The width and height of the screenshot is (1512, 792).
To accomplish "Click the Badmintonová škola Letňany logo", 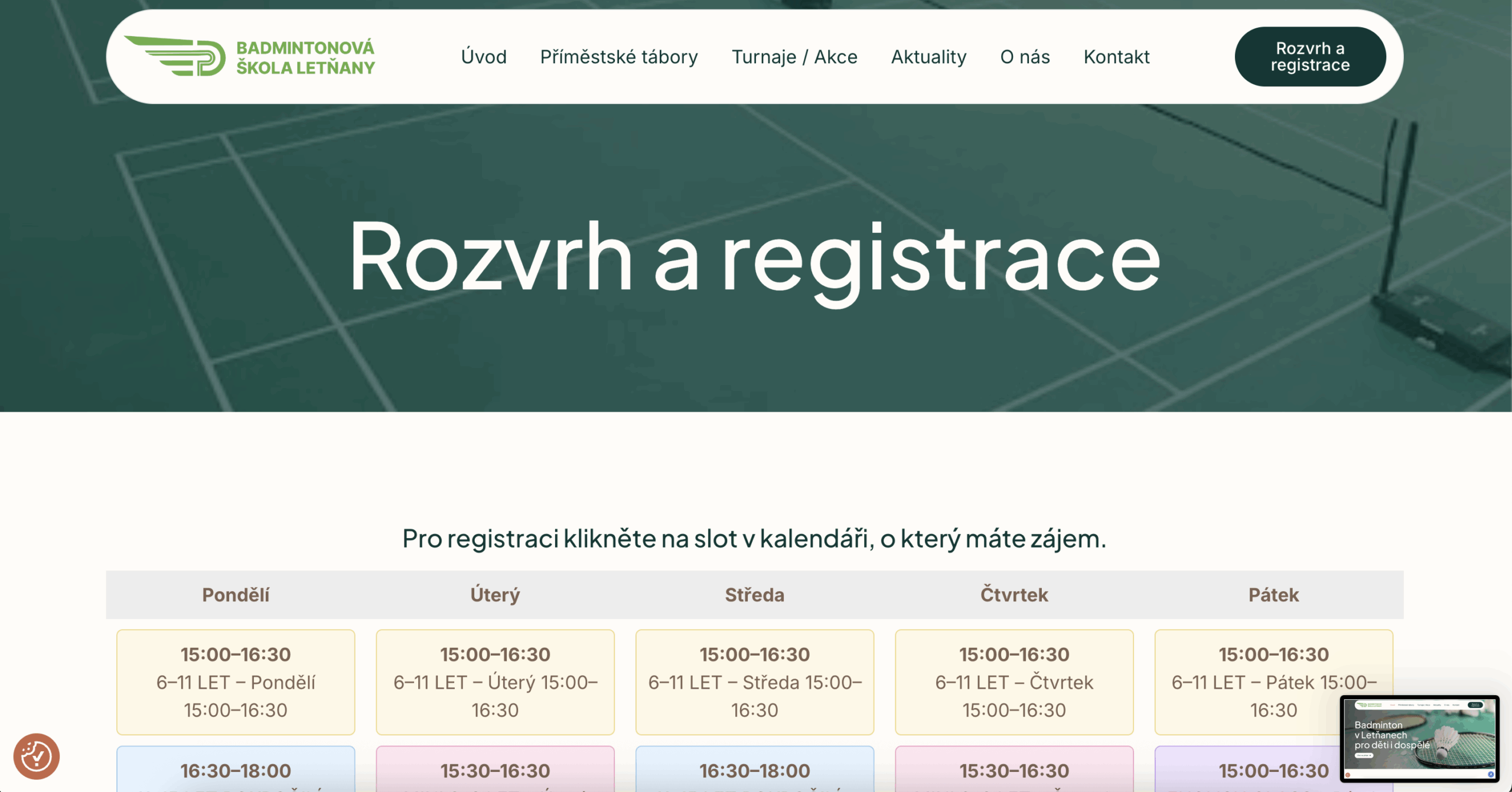I will [249, 57].
